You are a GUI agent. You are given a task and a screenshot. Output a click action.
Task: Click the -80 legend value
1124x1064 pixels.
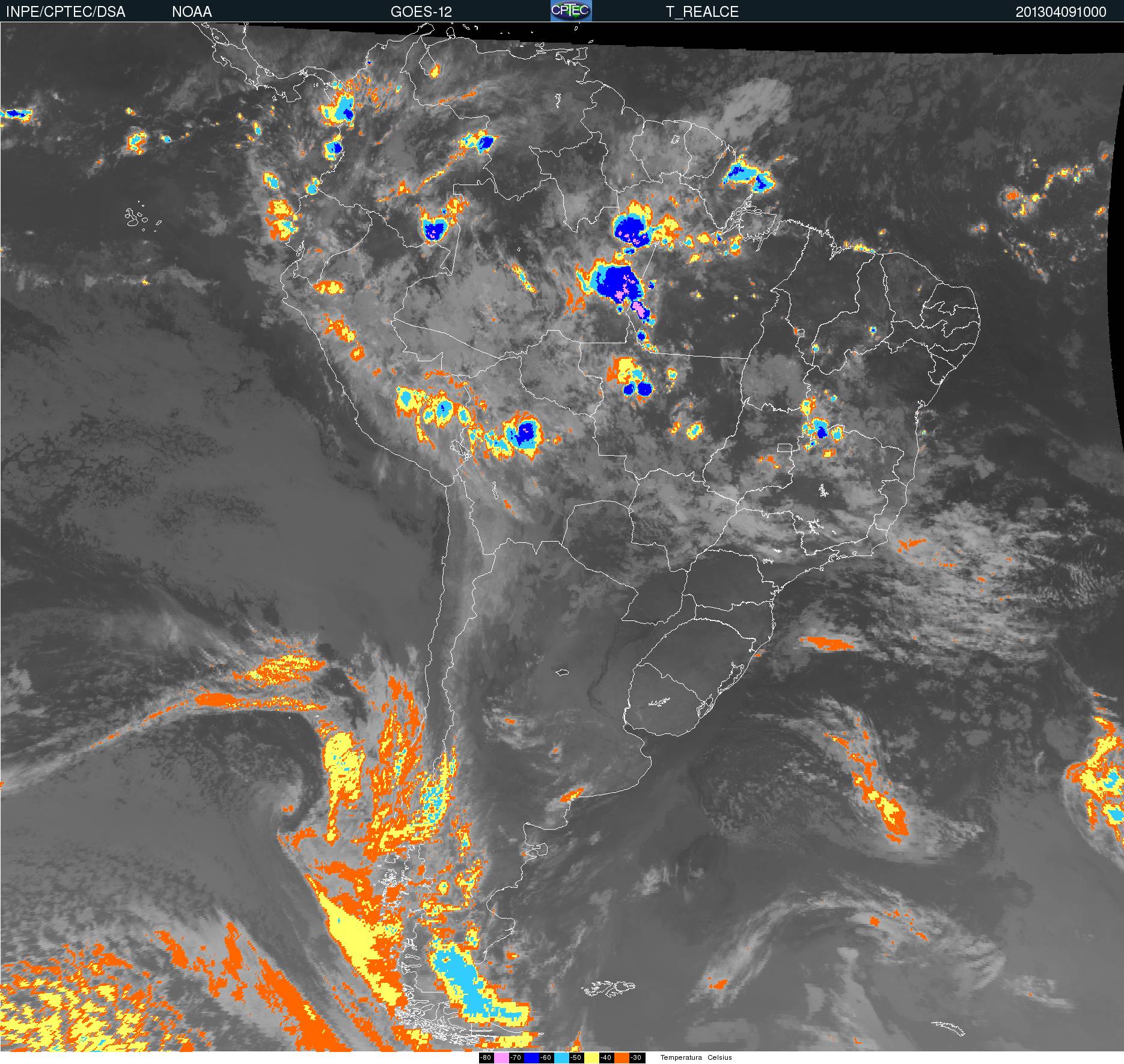coord(486,1057)
